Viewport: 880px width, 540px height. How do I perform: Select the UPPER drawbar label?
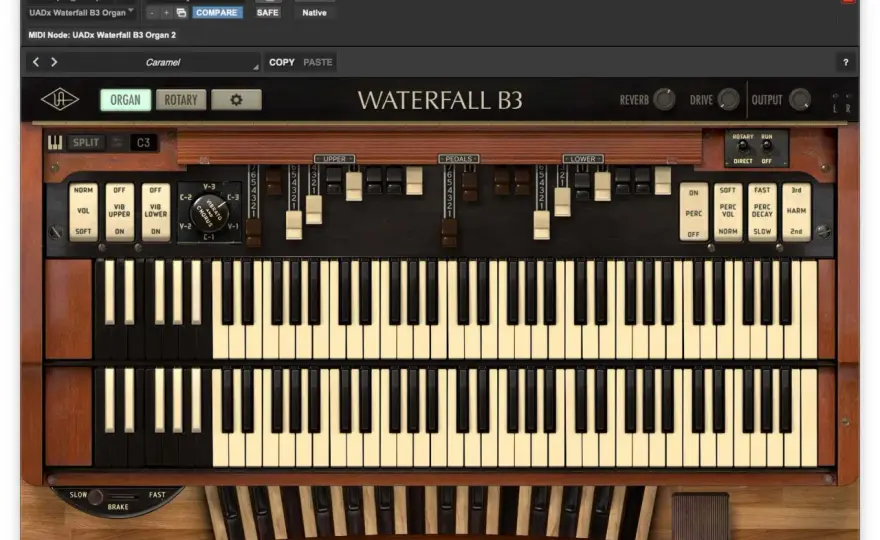pyautogui.click(x=334, y=159)
